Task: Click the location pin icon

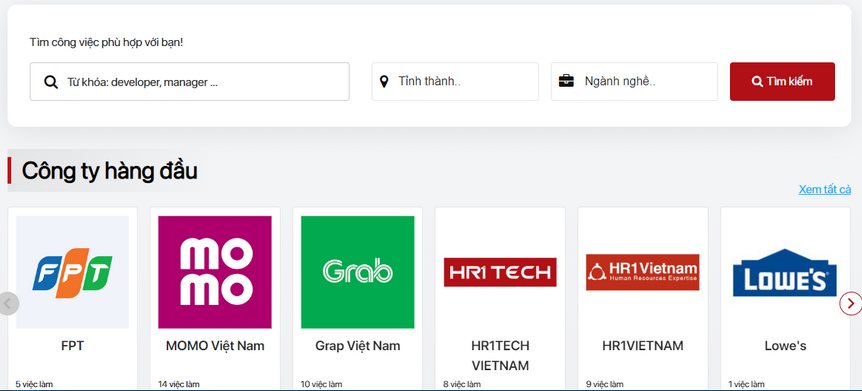Action: coord(384,82)
